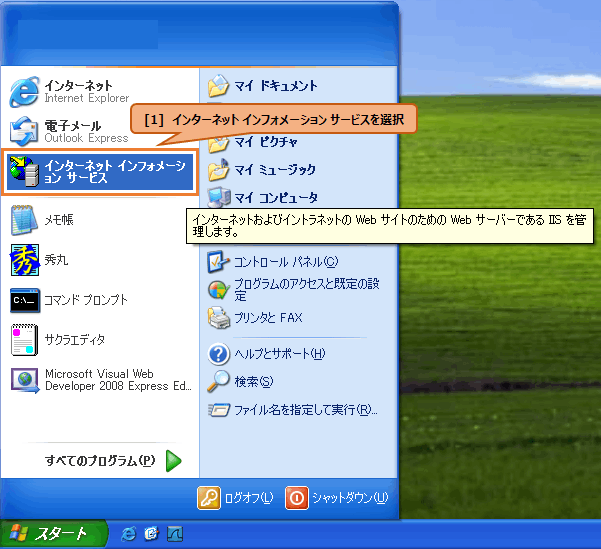This screenshot has width=601, height=549.
Task: Click the 検索 magnifying glass icon
Action: tap(218, 381)
